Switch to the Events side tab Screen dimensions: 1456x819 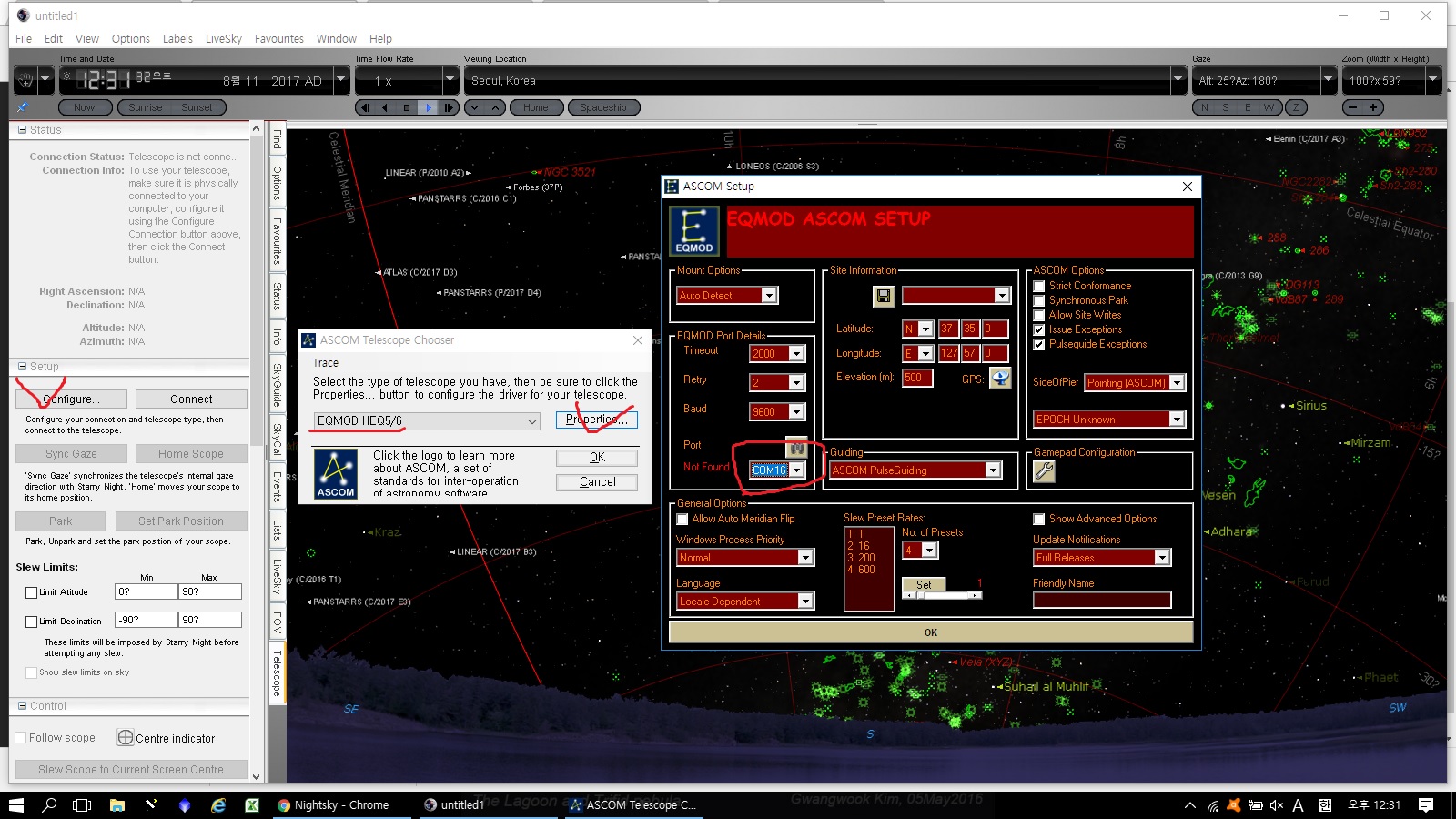(x=278, y=487)
